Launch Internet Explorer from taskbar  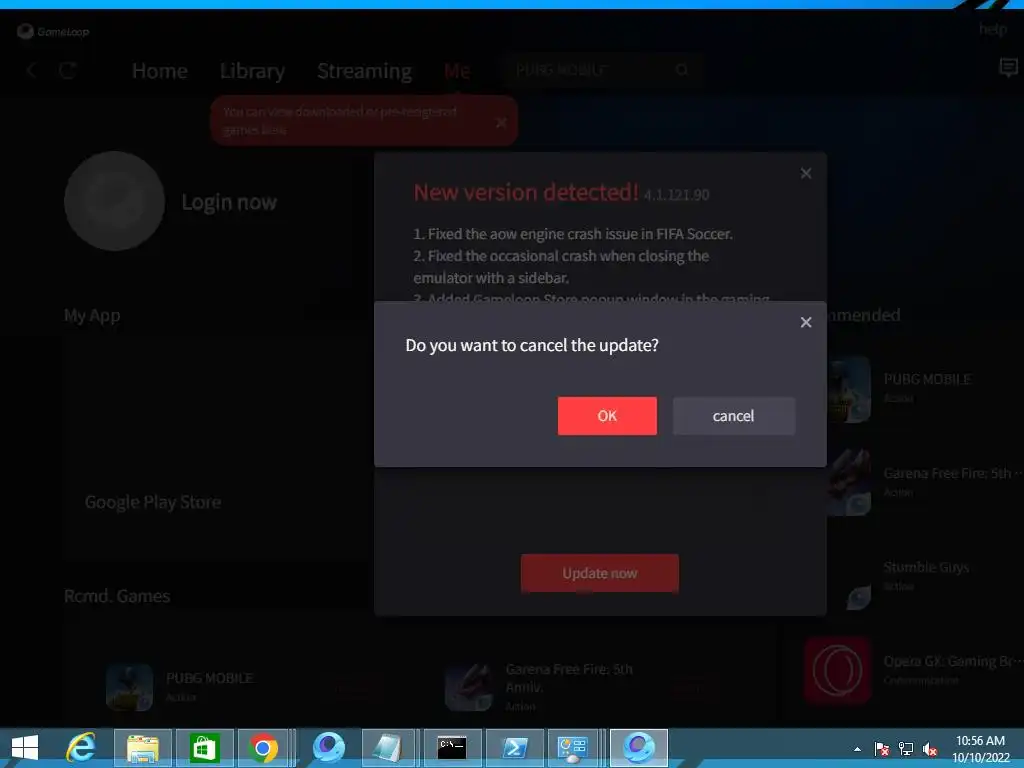click(81, 748)
